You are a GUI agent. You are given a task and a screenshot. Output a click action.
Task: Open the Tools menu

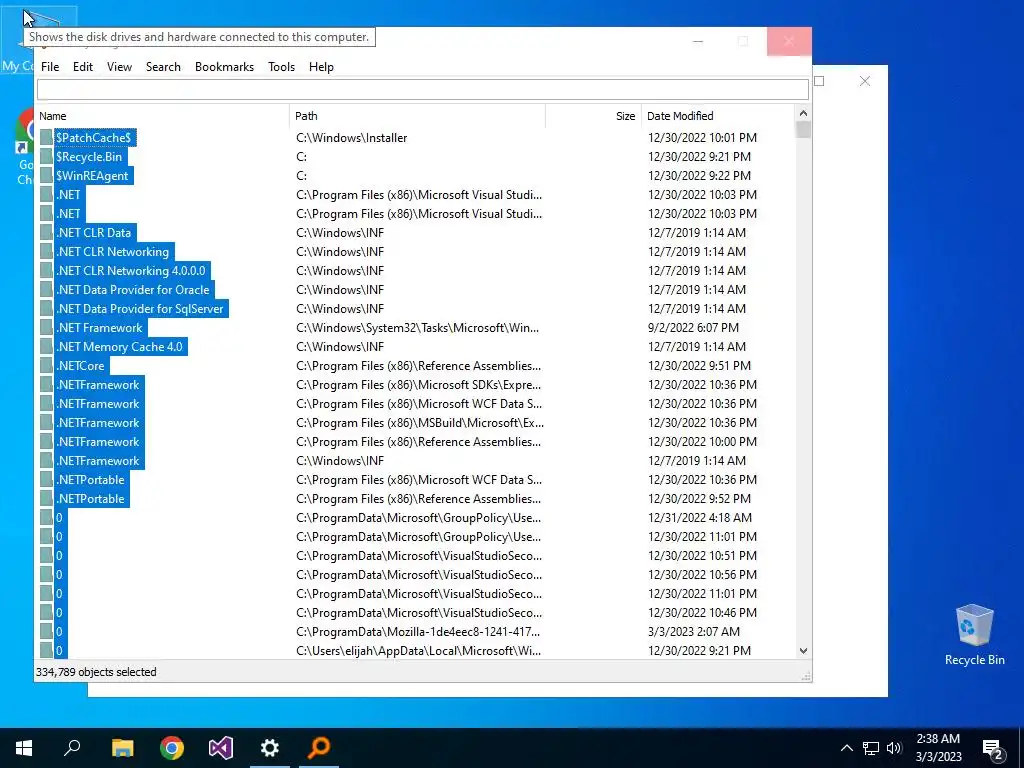[281, 67]
